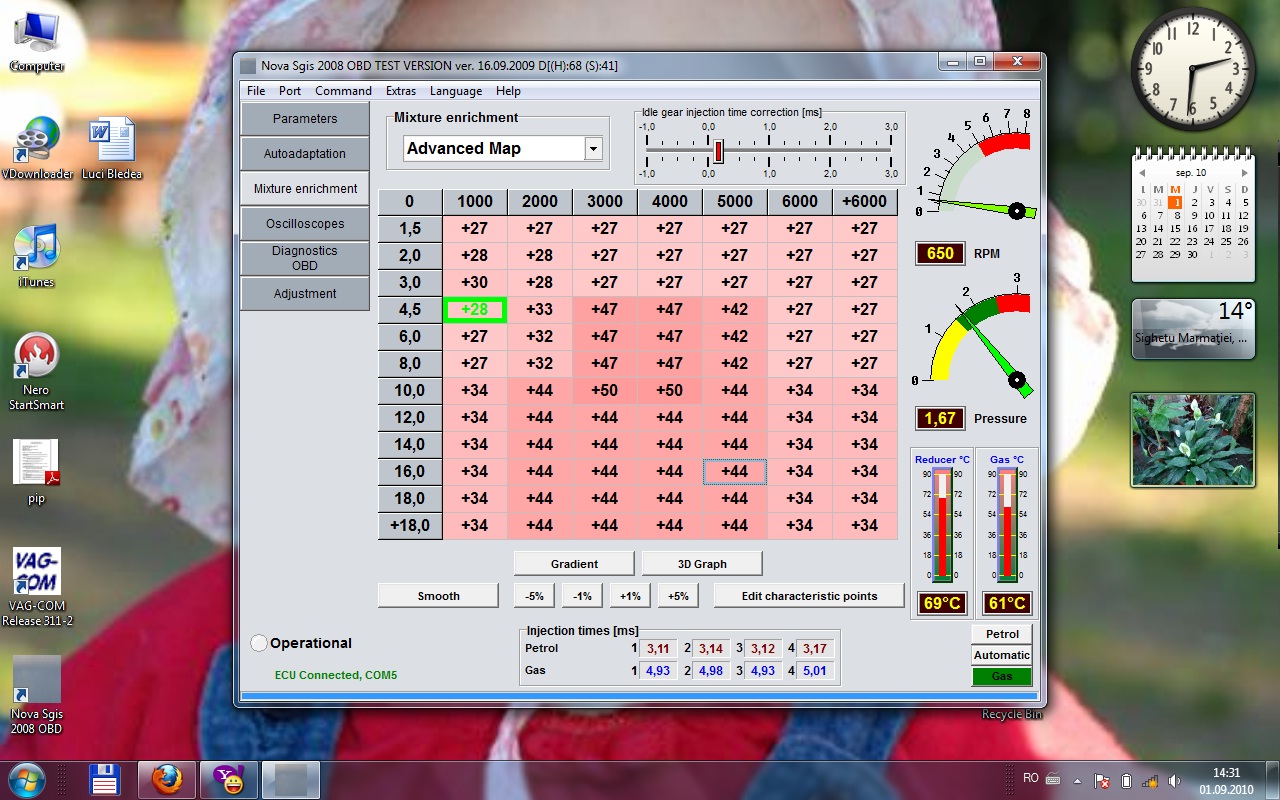Open the Luci Bledea Word document
This screenshot has height=800, width=1280.
point(111,140)
